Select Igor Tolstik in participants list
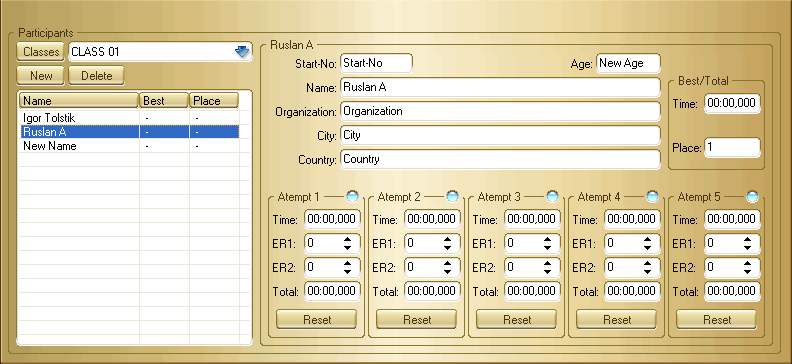The height and width of the screenshot is (364, 792). coord(129,118)
